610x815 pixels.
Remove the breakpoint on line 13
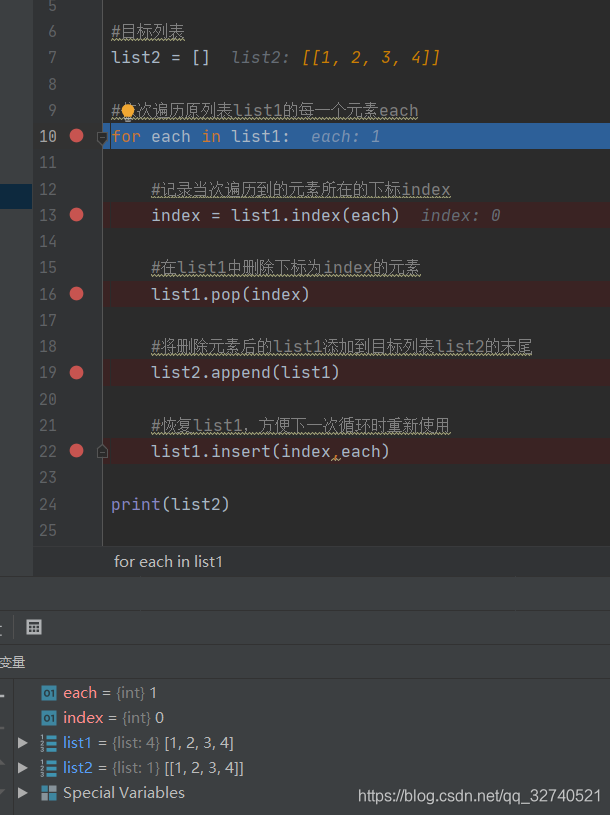76,215
